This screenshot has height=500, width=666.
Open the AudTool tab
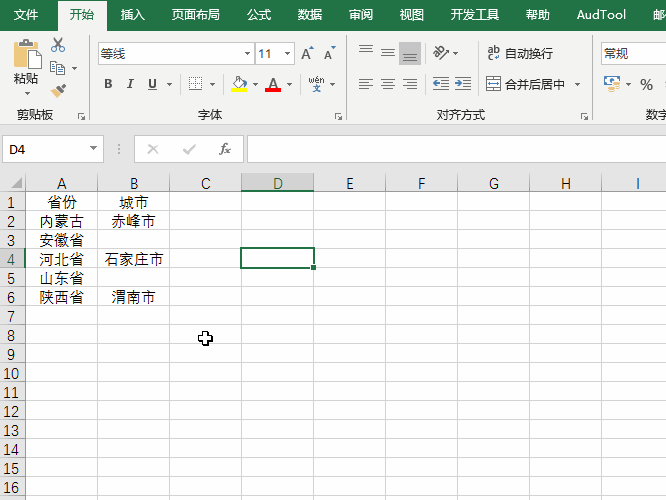click(601, 15)
